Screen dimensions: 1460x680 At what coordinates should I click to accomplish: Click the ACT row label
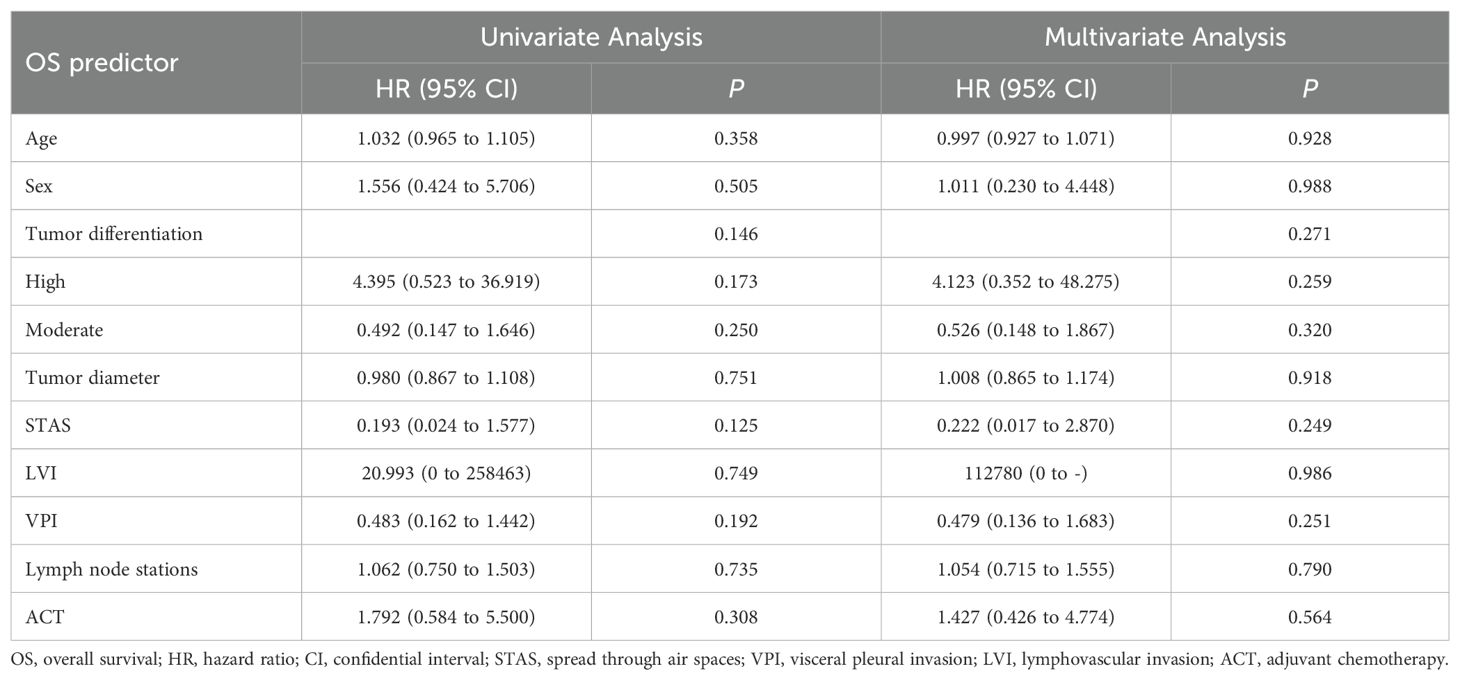point(43,618)
